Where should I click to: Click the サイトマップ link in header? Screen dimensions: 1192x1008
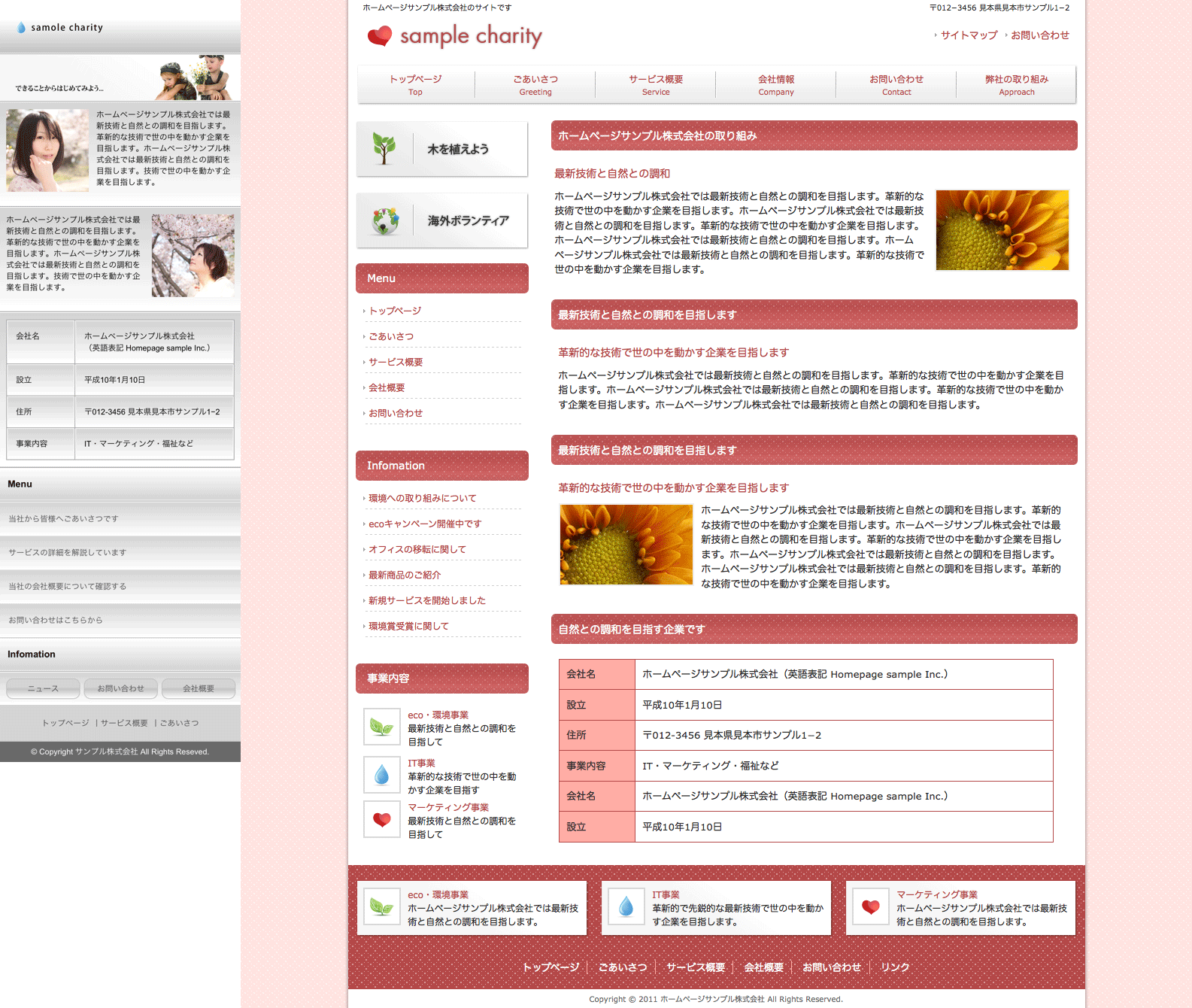point(969,35)
